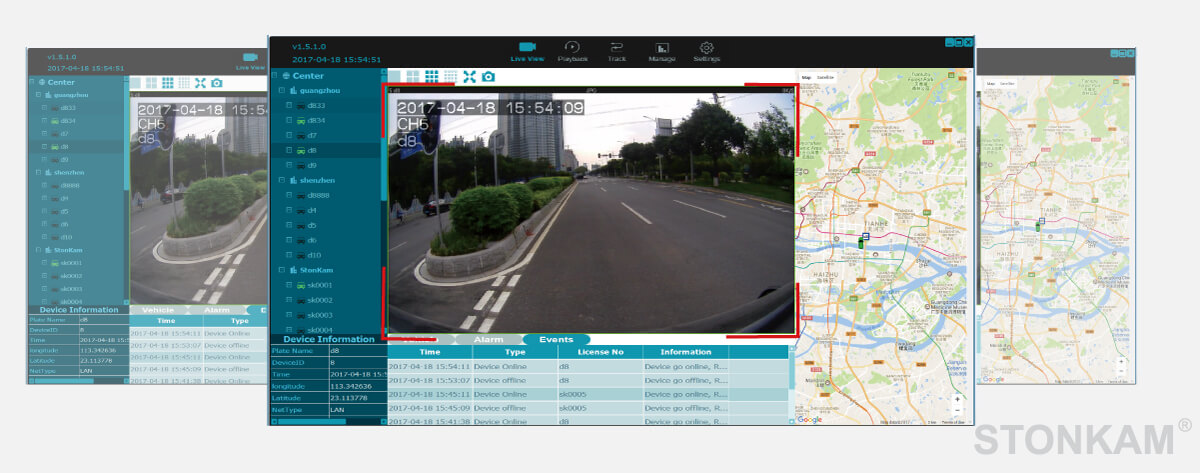Choose the 3x3 grid layout icon
This screenshot has height=473, width=1200.
point(432,76)
